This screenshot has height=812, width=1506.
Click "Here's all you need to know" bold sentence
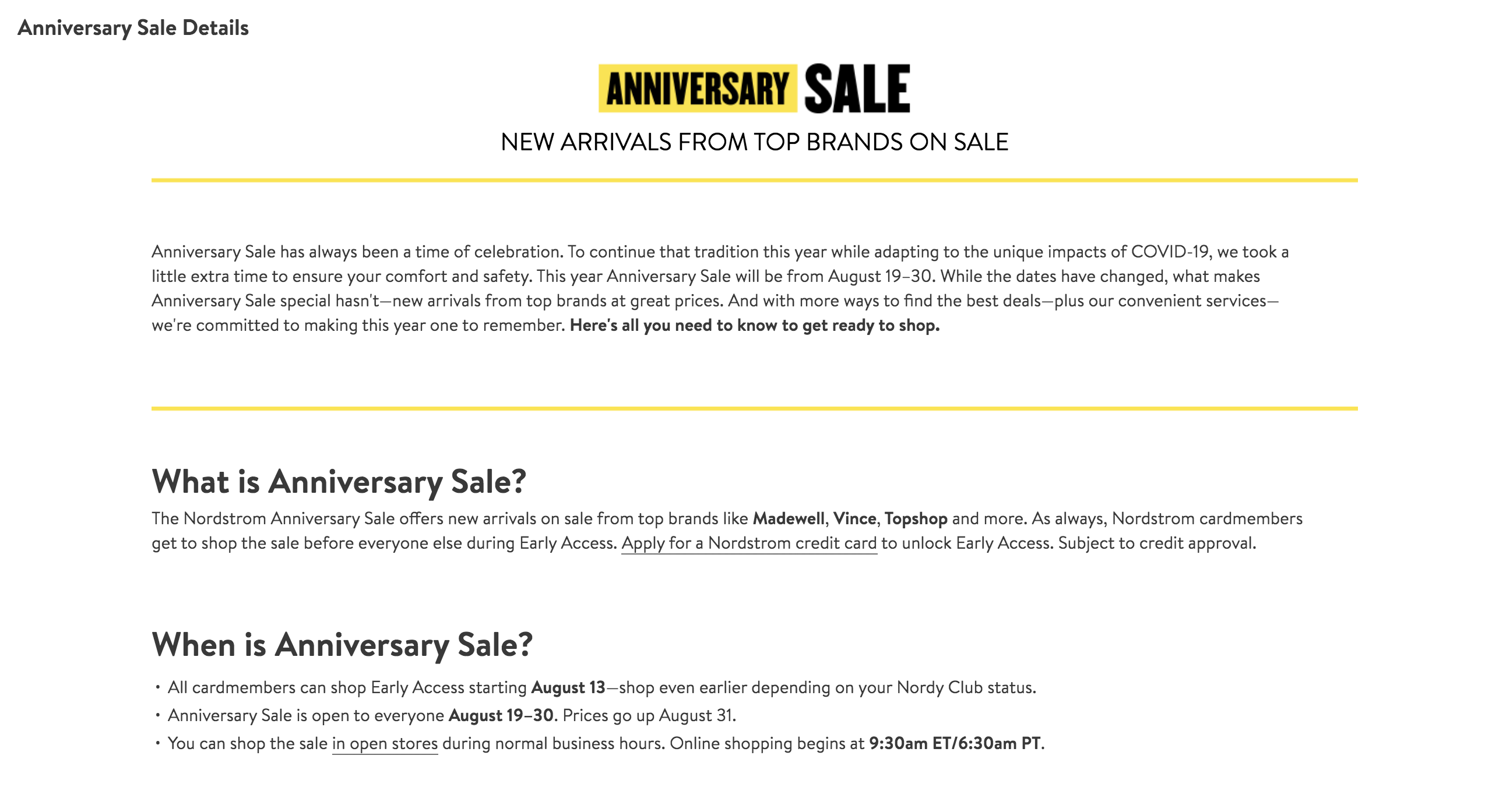pos(754,326)
